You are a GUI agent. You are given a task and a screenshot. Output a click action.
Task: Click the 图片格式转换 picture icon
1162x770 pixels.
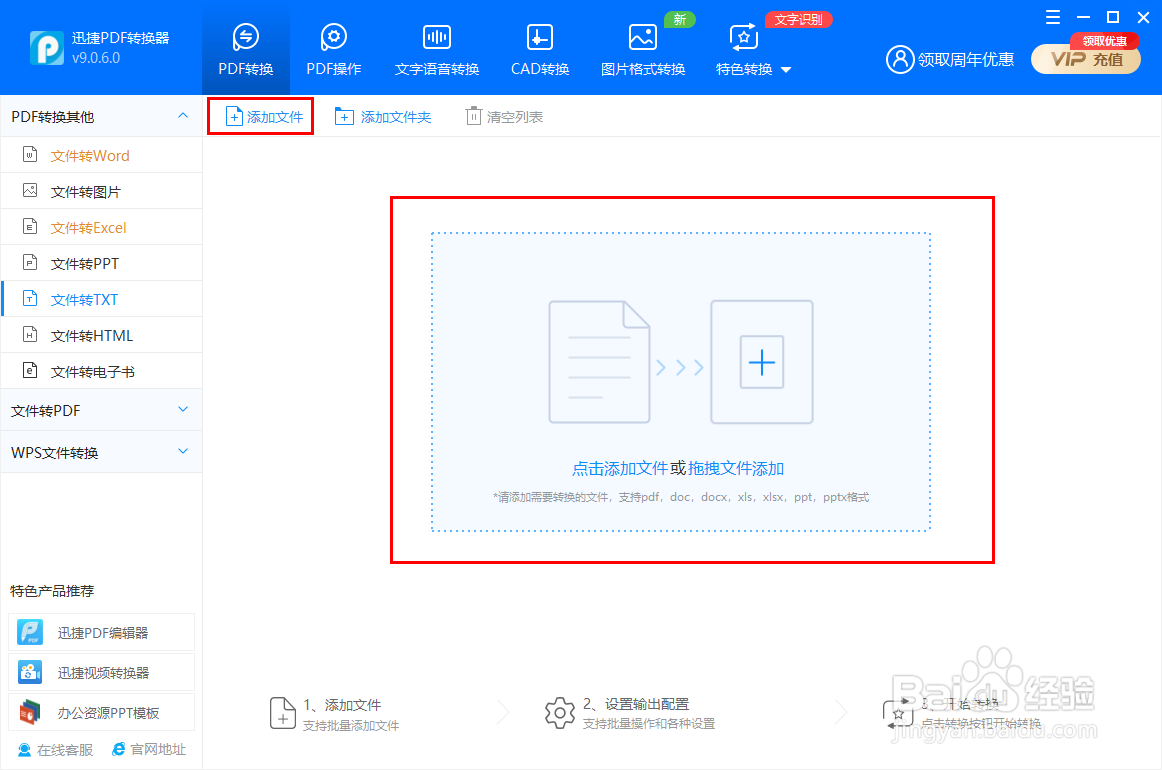click(643, 36)
